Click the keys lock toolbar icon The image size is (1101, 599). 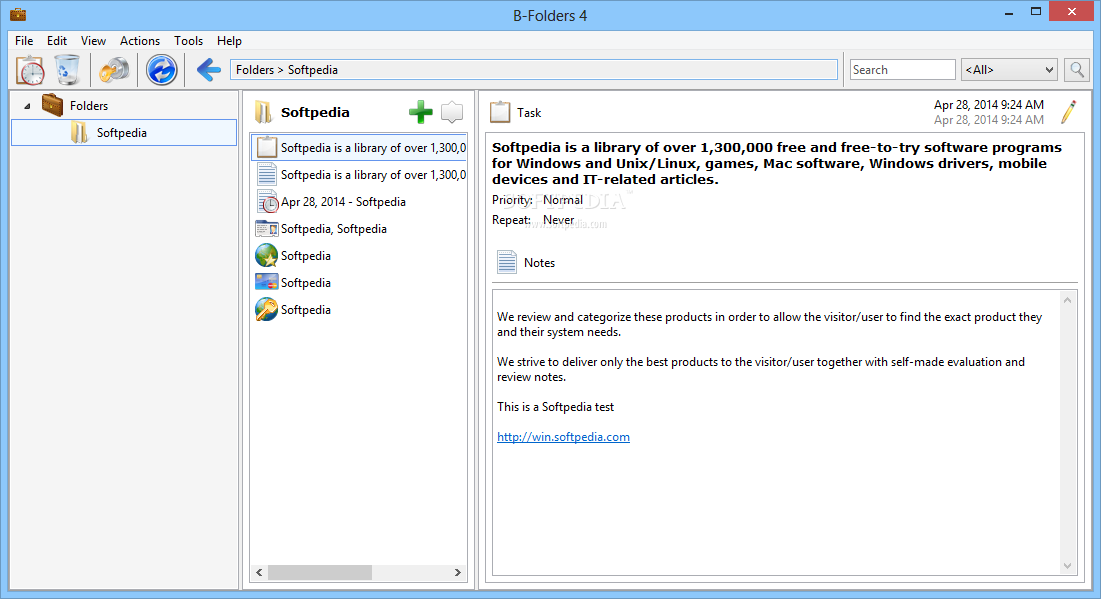point(114,70)
